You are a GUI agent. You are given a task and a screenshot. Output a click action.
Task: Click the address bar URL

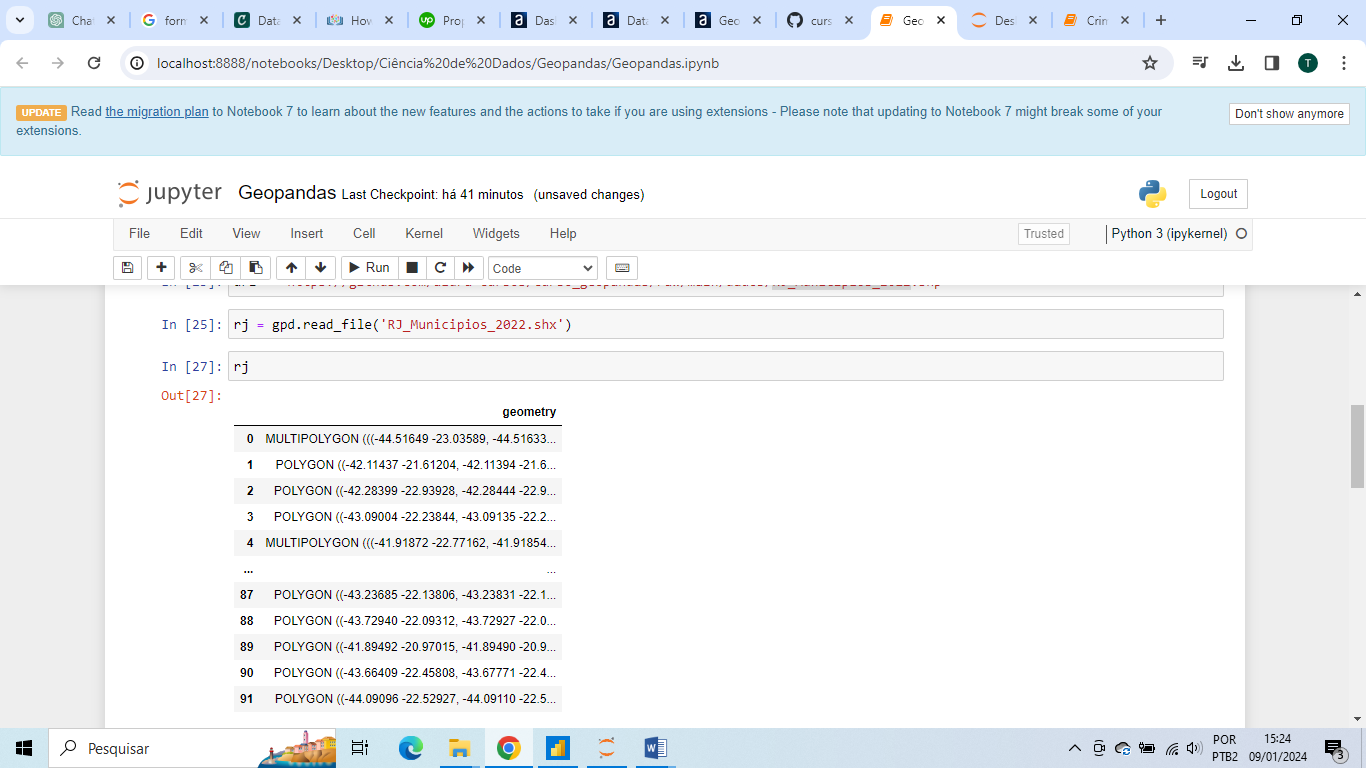click(x=438, y=64)
